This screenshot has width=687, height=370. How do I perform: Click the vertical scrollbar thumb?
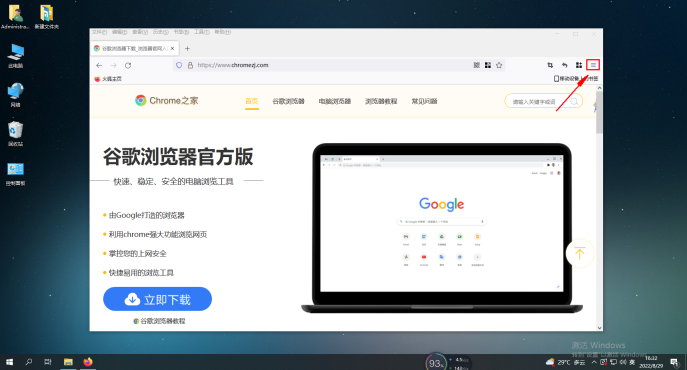599,113
